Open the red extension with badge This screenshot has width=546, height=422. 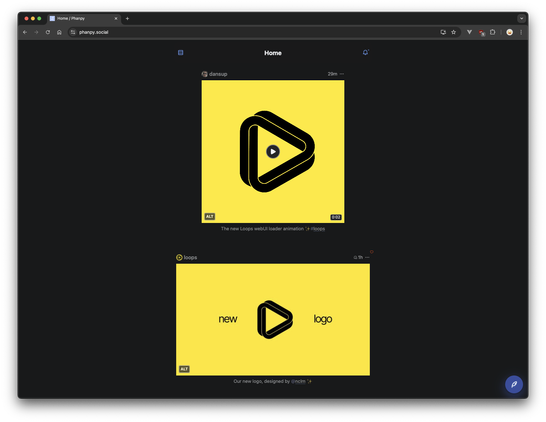(481, 32)
